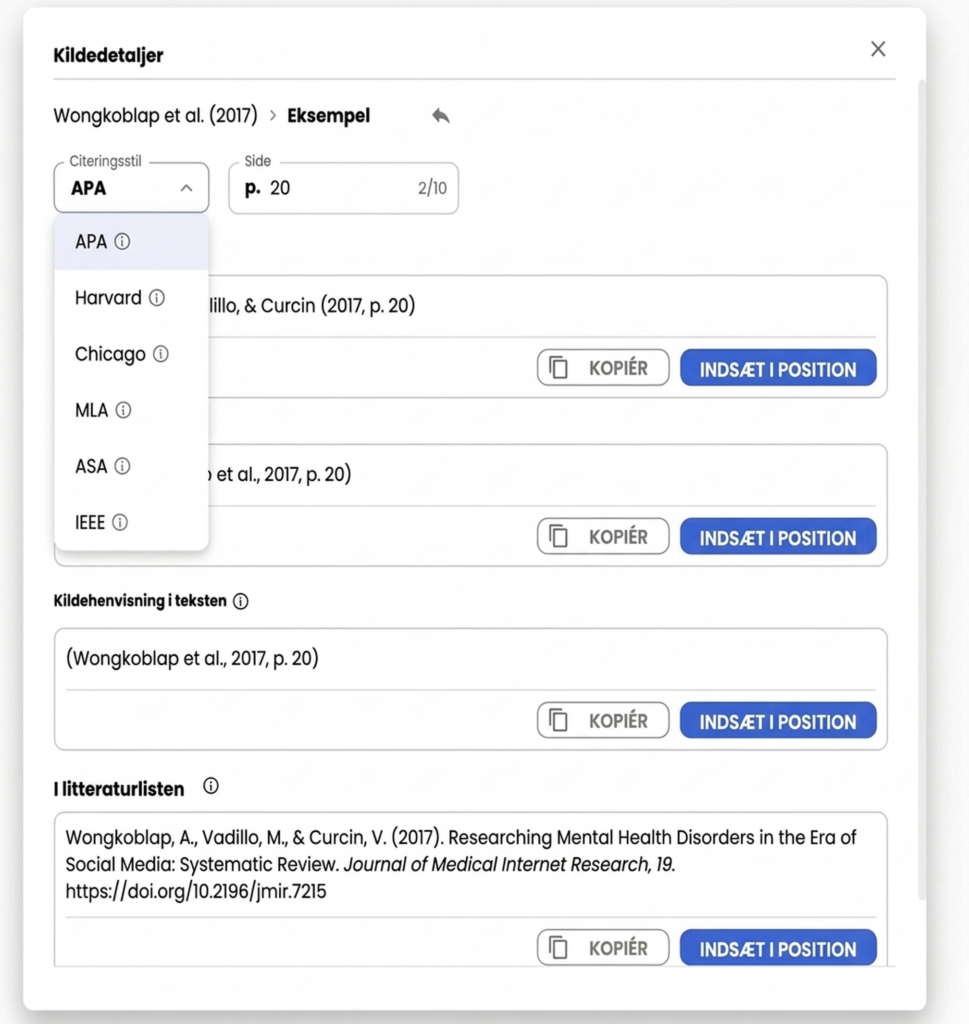The width and height of the screenshot is (969, 1024).
Task: Click the info icon beside Chicago
Action: coord(161,354)
